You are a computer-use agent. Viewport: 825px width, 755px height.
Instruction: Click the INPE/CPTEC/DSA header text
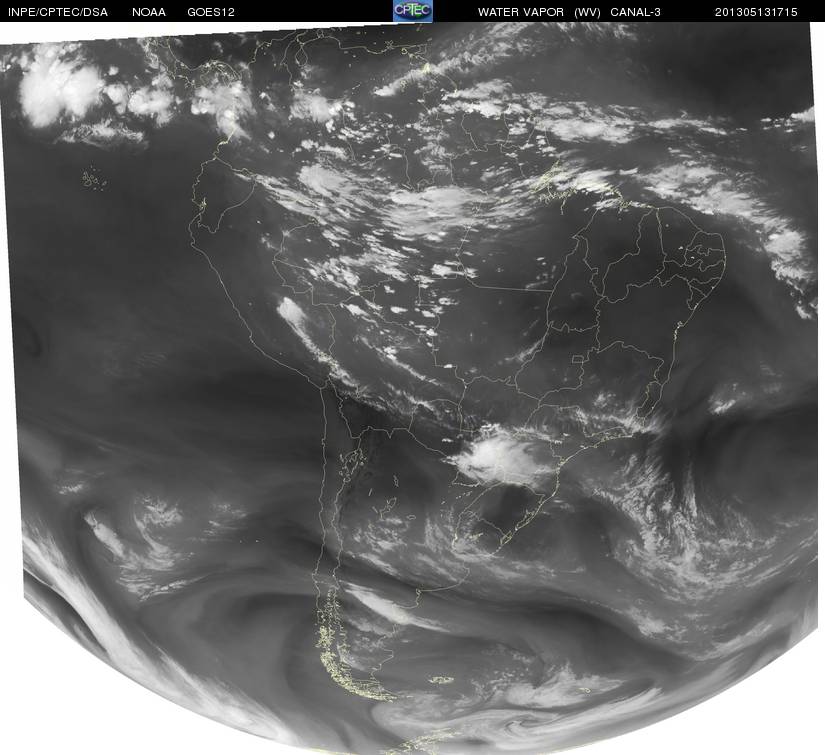(58, 12)
